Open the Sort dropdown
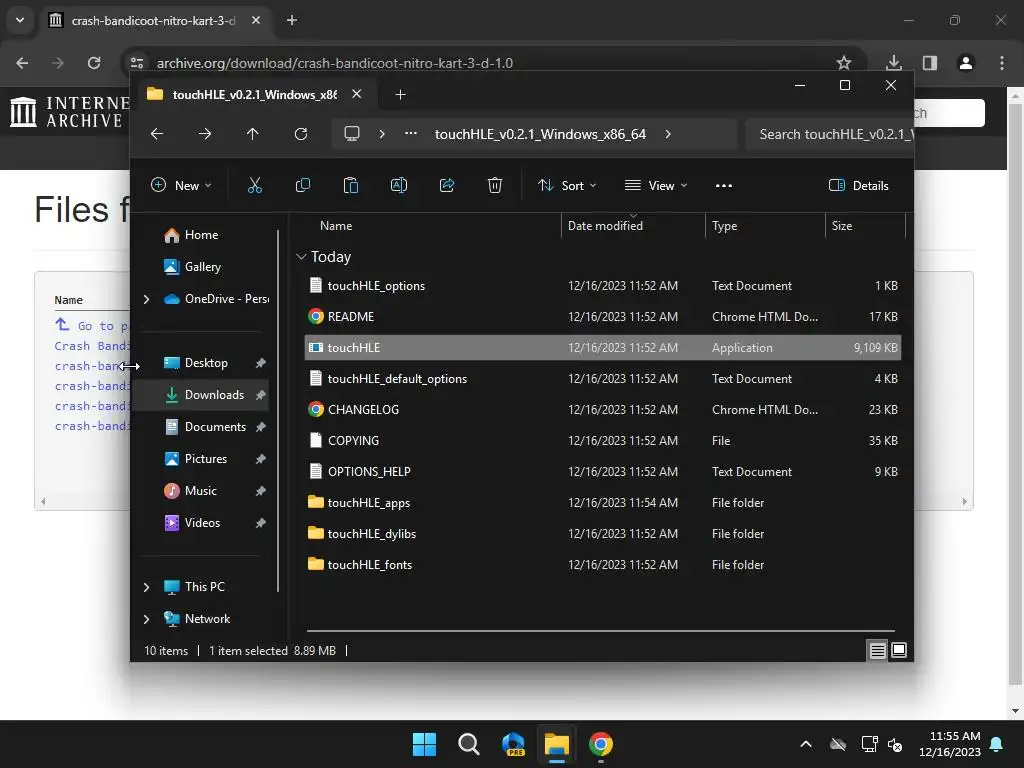This screenshot has width=1024, height=768. point(567,185)
